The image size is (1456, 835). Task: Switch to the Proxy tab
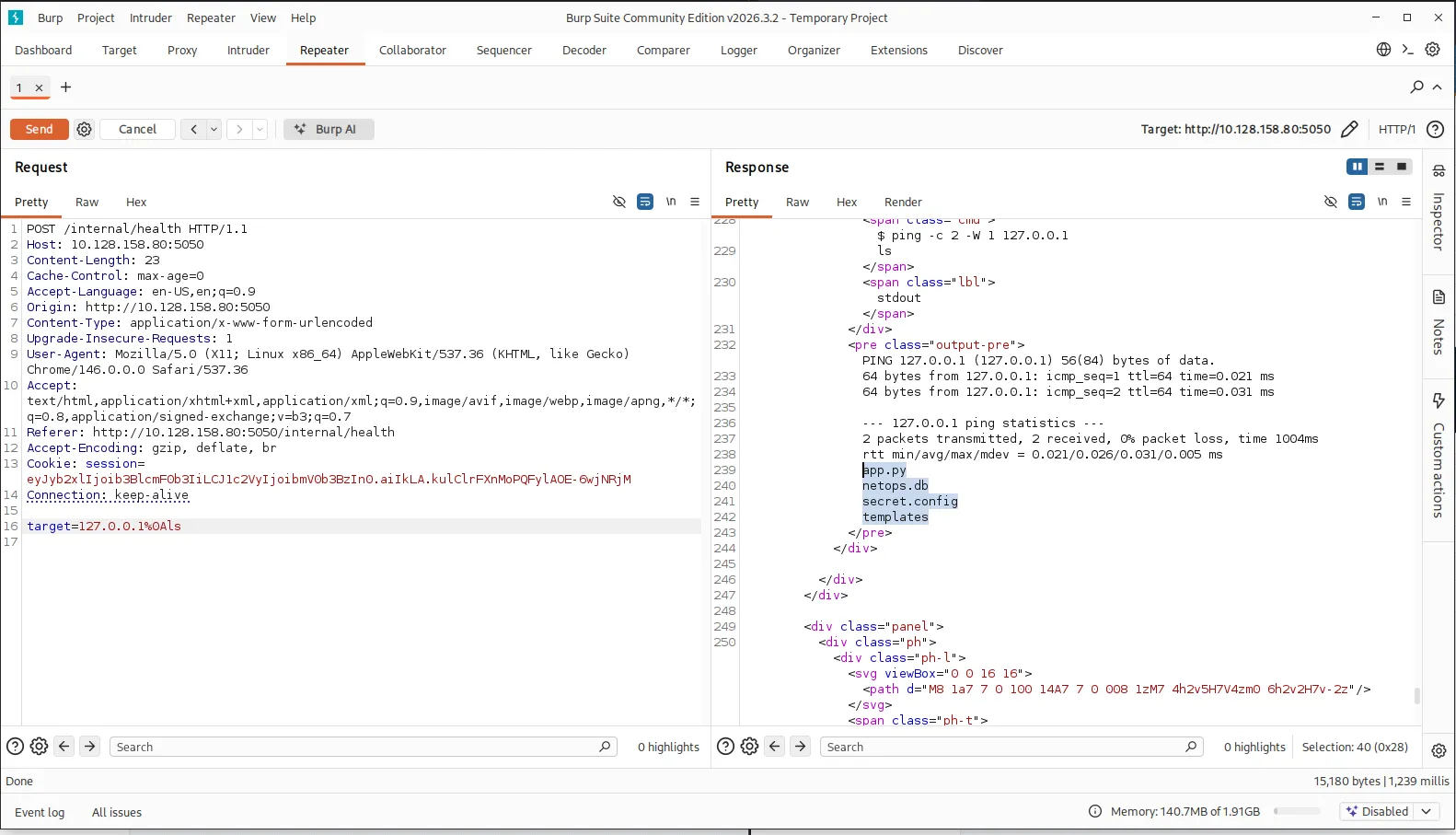[x=182, y=50]
